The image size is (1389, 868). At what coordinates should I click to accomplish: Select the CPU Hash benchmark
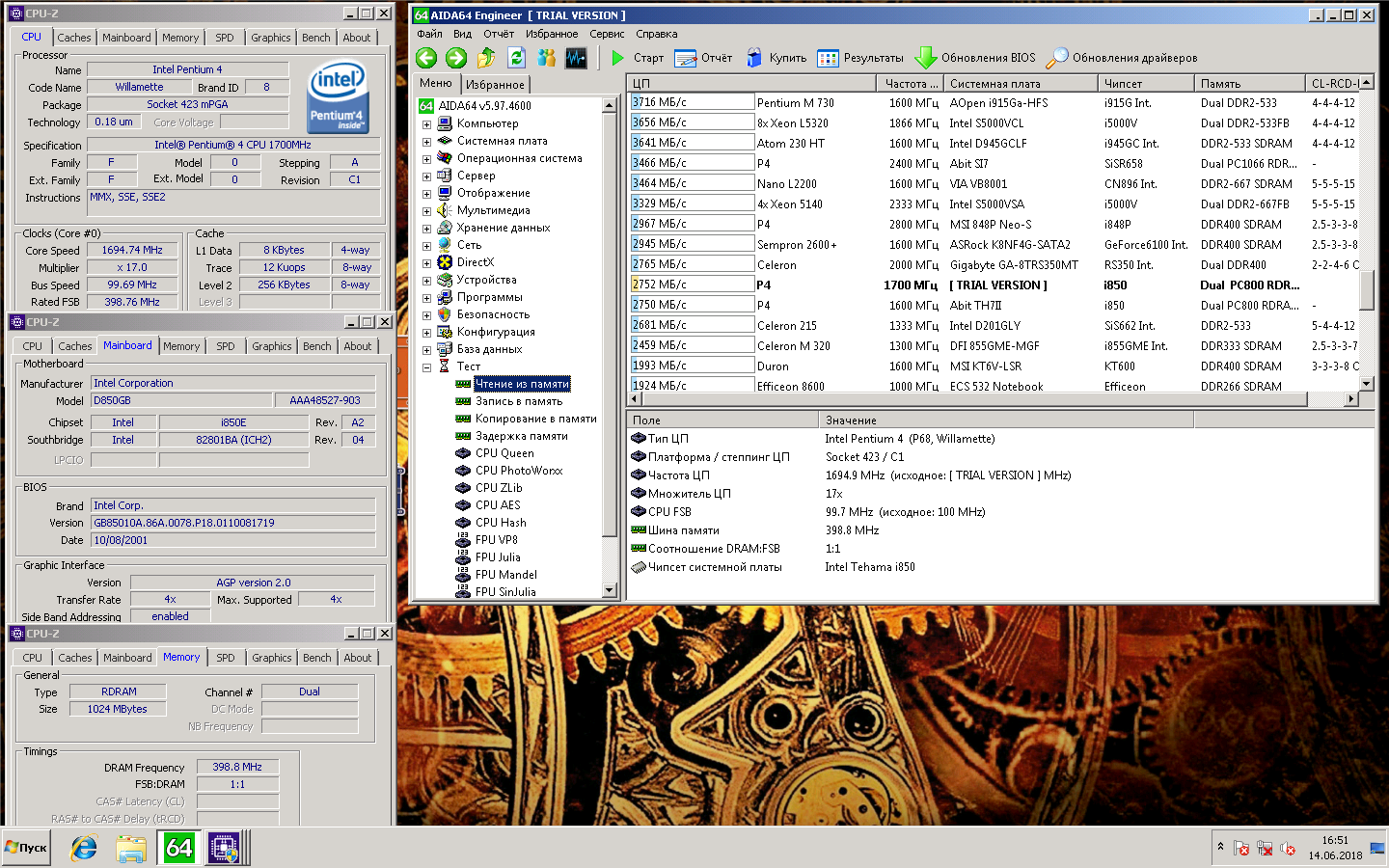(501, 523)
